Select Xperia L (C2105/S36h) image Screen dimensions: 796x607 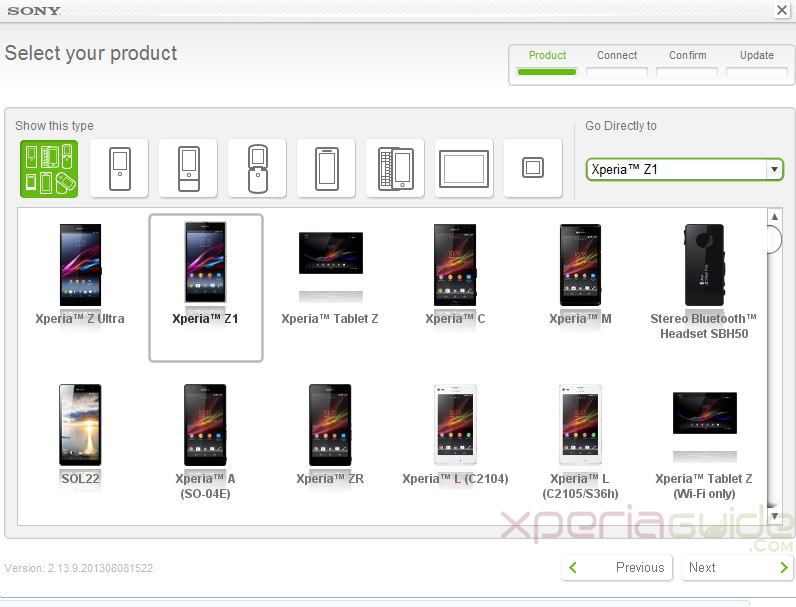(580, 425)
